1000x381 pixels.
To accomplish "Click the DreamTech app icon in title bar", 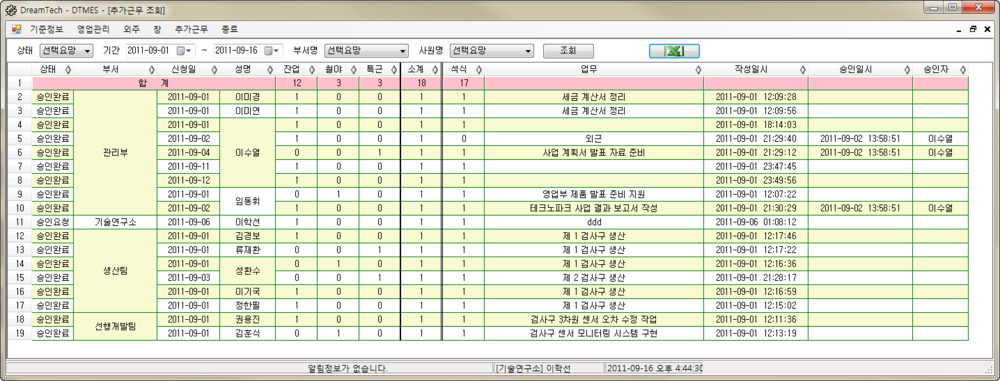I will point(11,10).
